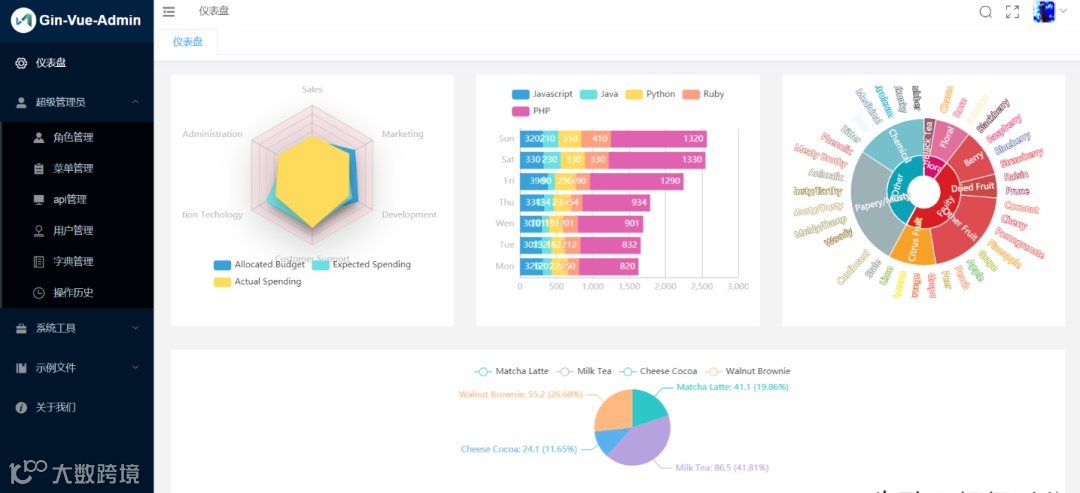The image size is (1080, 493).
Task: Click the Mon PHP bar showing 820
Action: coord(609,266)
